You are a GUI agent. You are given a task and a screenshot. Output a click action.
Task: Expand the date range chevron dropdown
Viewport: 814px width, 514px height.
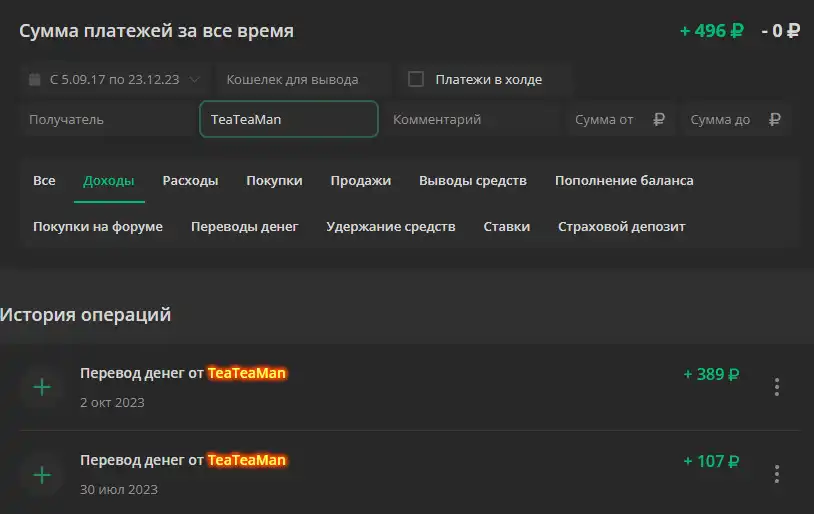pos(194,79)
